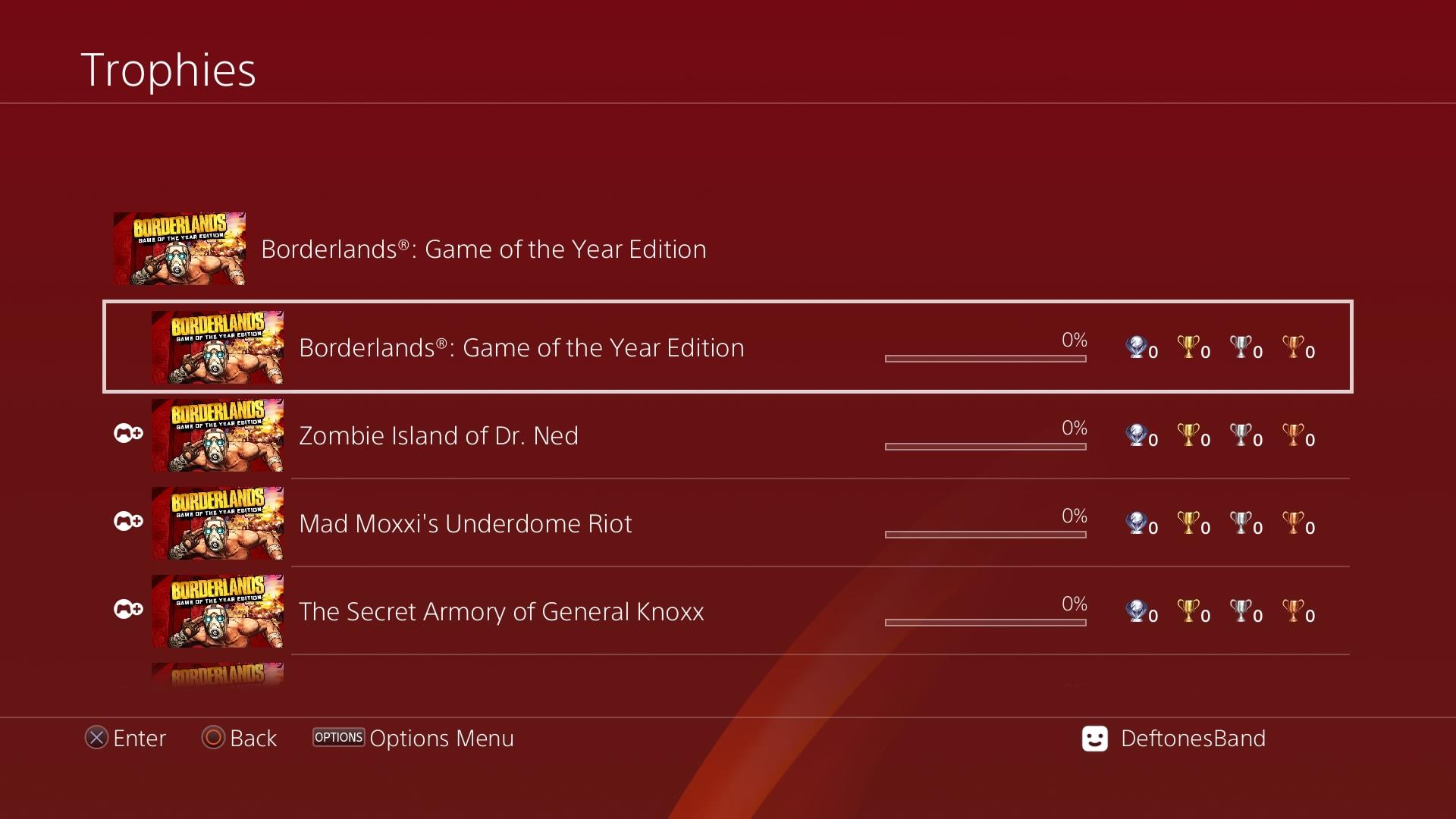
Task: Select the DLC badge beside The Secret Armory row
Action: point(127,609)
